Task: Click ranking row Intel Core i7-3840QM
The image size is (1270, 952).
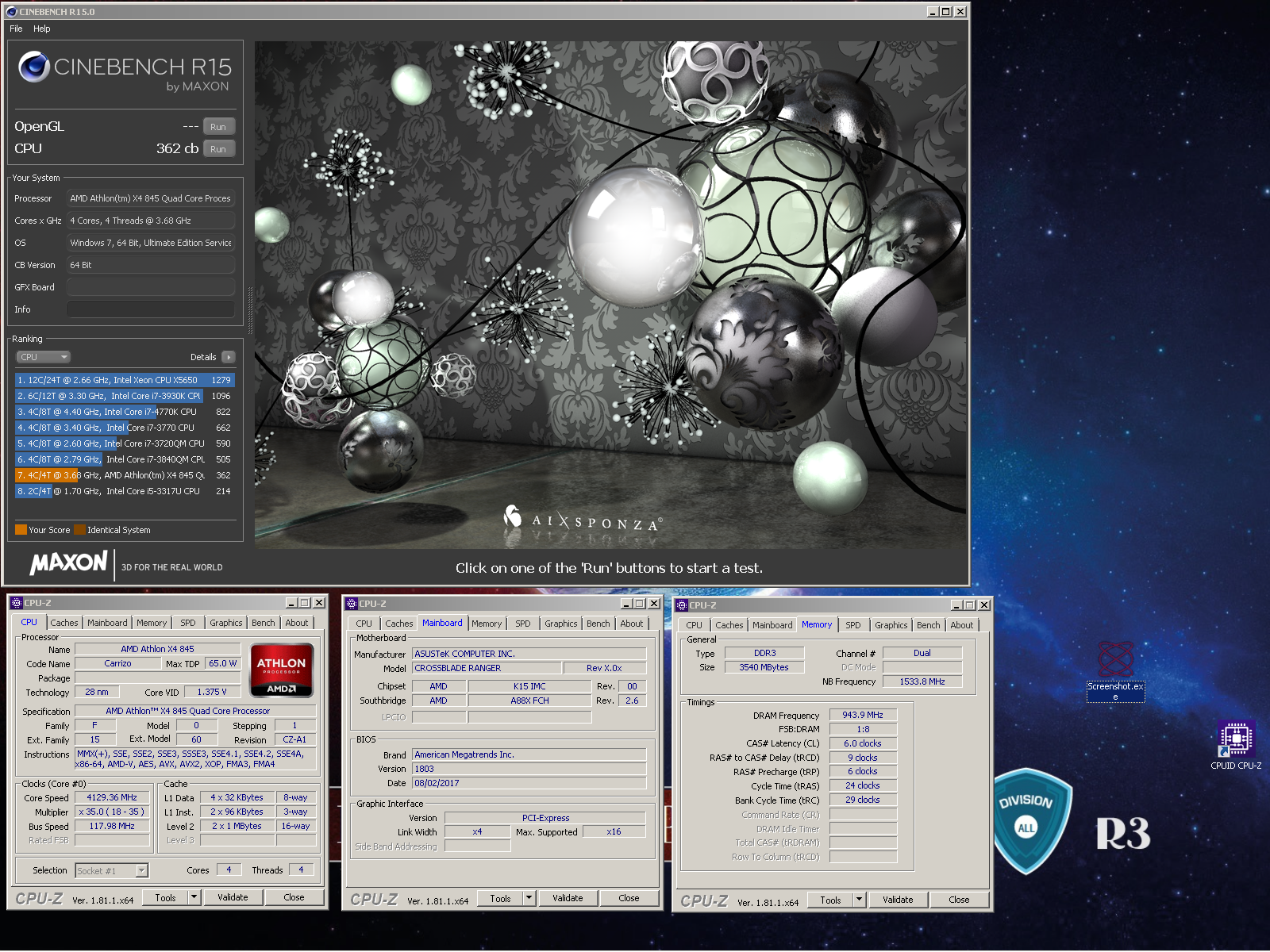Action: point(125,459)
